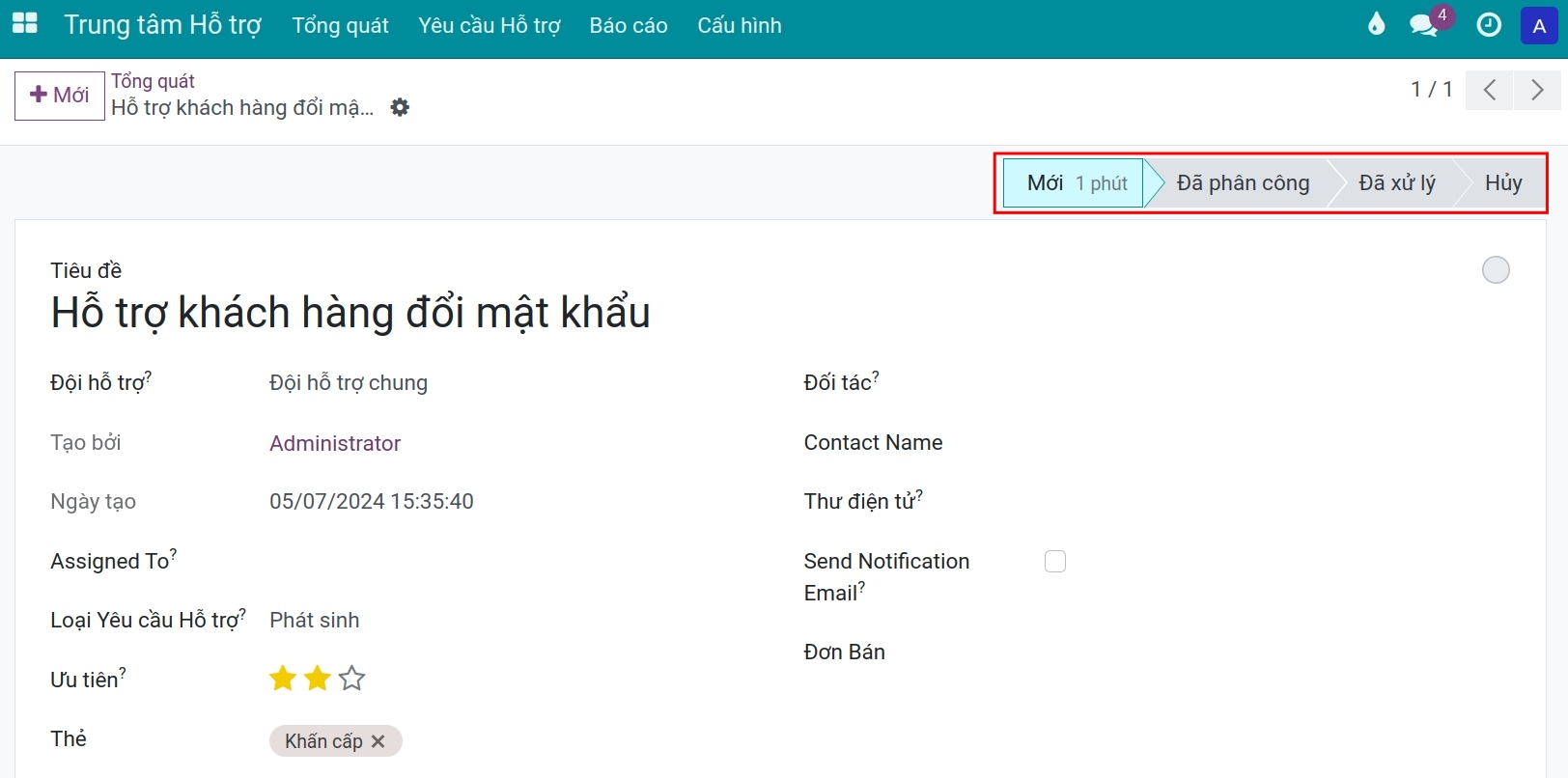Remove the Khẩn cấp tag
This screenshot has height=778, width=1568.
pos(378,741)
